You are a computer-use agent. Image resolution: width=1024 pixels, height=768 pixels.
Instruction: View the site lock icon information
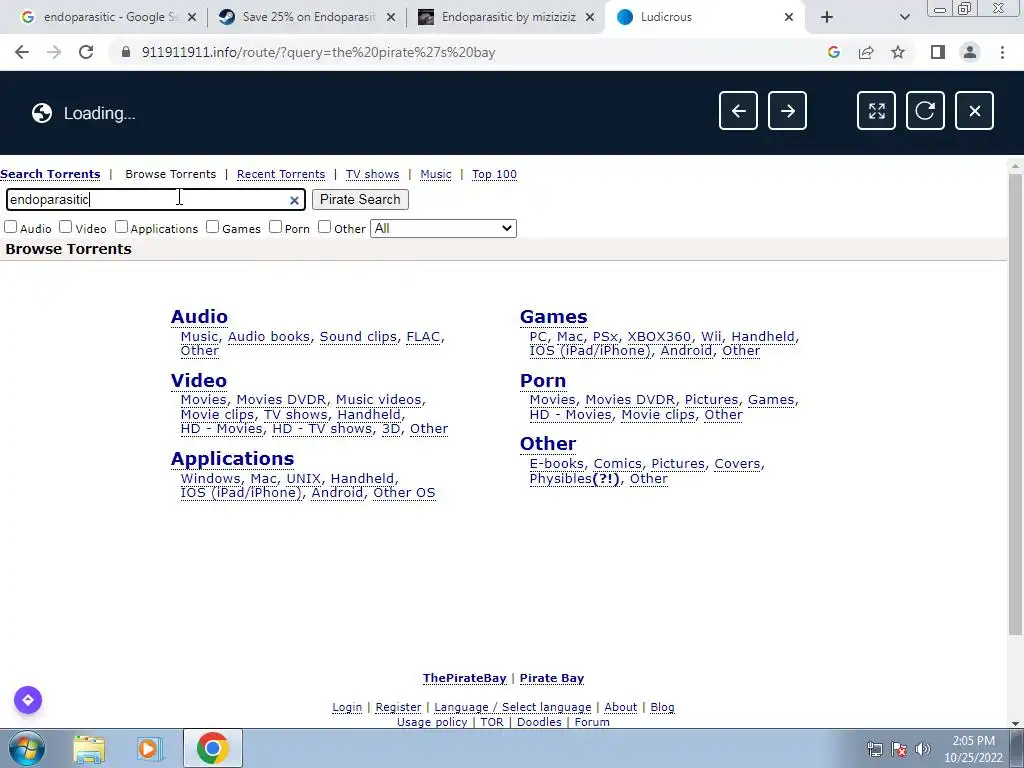click(x=126, y=52)
